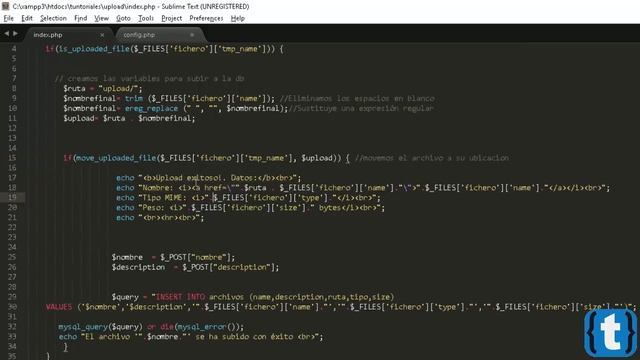Screen dimensions: 640x360
Task: Click mysql_query on line 32
Action: (x=83, y=327)
